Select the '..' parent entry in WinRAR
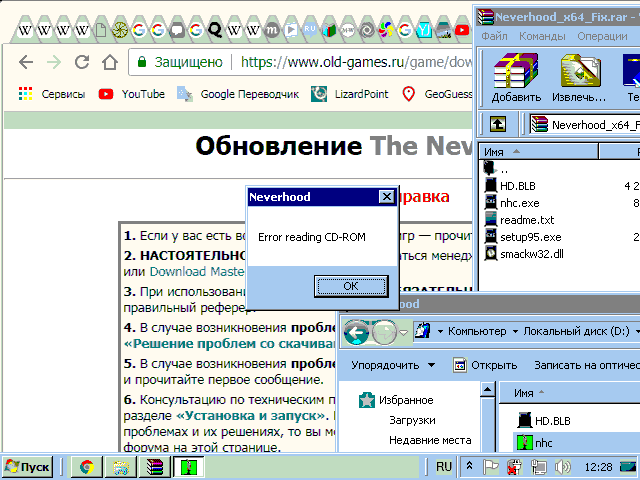 click(x=496, y=169)
